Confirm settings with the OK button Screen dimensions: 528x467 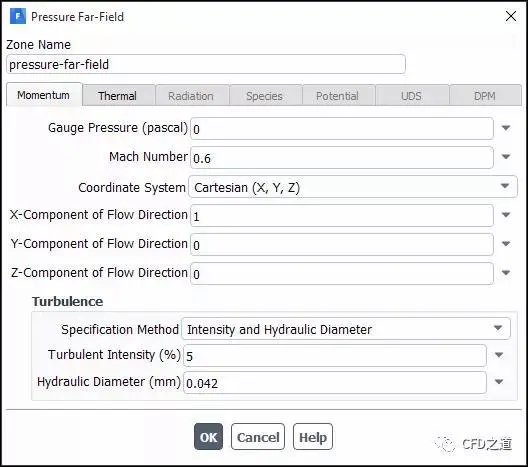pos(208,437)
